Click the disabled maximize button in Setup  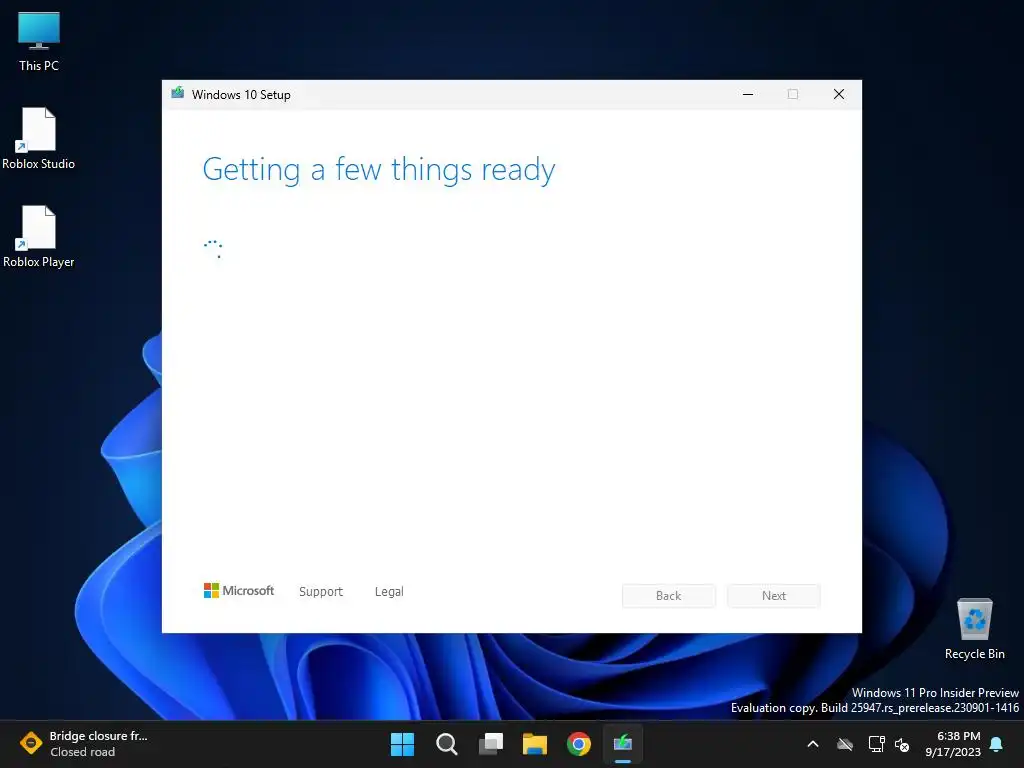tap(793, 94)
